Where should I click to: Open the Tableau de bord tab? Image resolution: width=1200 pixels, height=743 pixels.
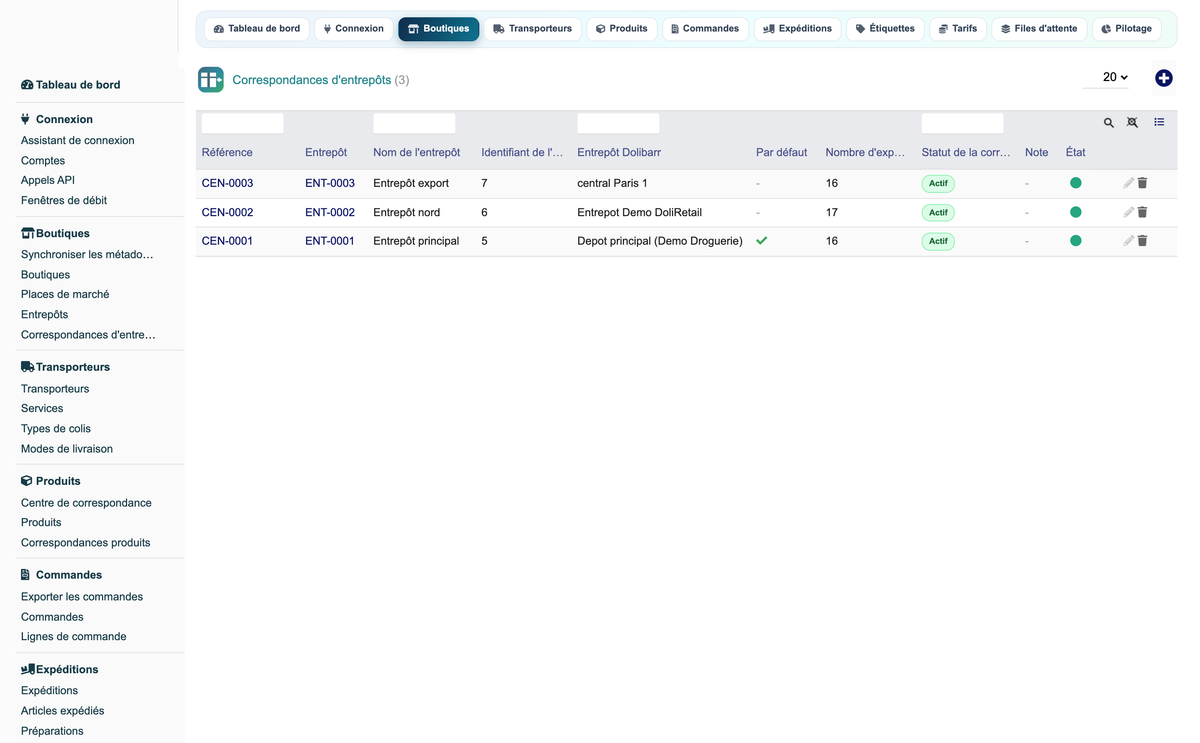click(x=257, y=29)
